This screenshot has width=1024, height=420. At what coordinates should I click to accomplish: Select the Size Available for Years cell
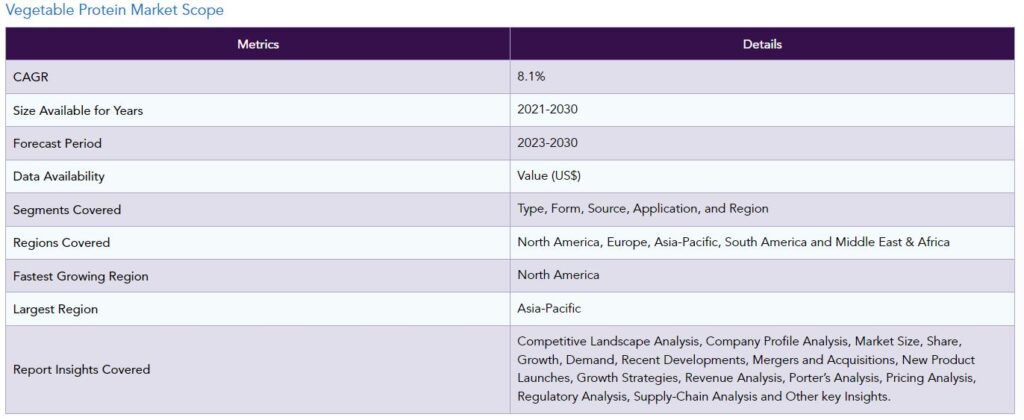click(x=78, y=110)
